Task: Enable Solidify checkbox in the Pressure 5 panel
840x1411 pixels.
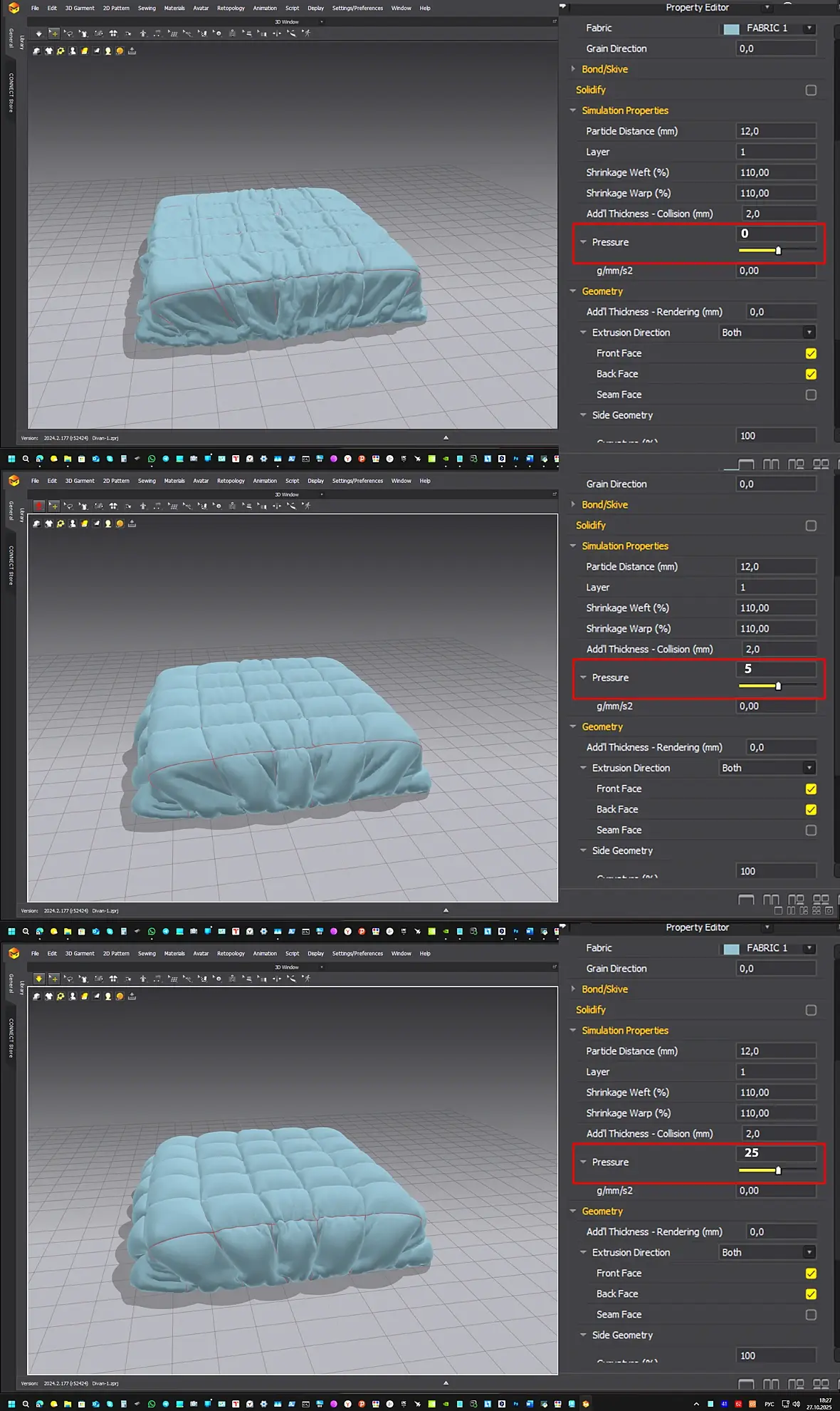Action: (x=811, y=526)
